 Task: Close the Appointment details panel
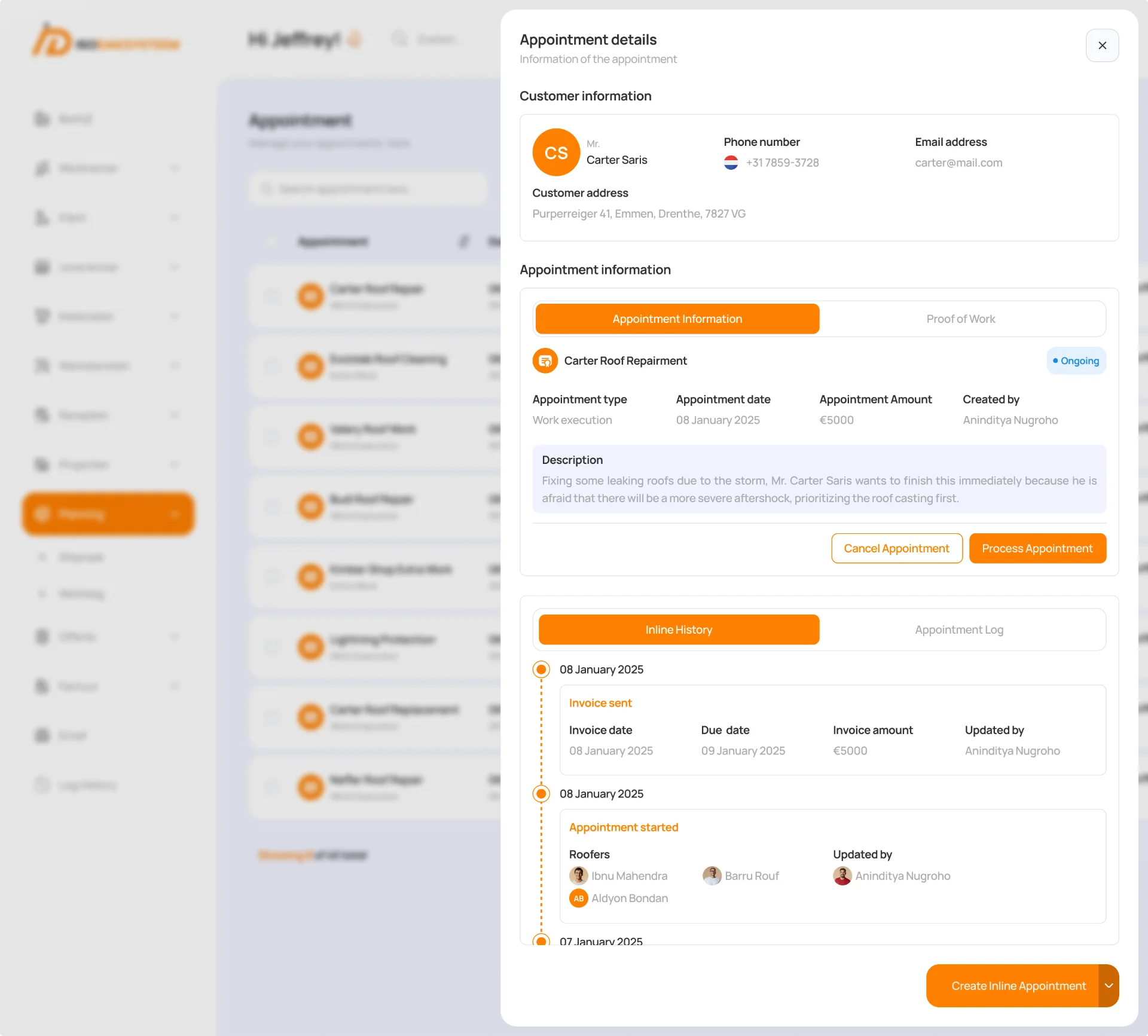1102,45
